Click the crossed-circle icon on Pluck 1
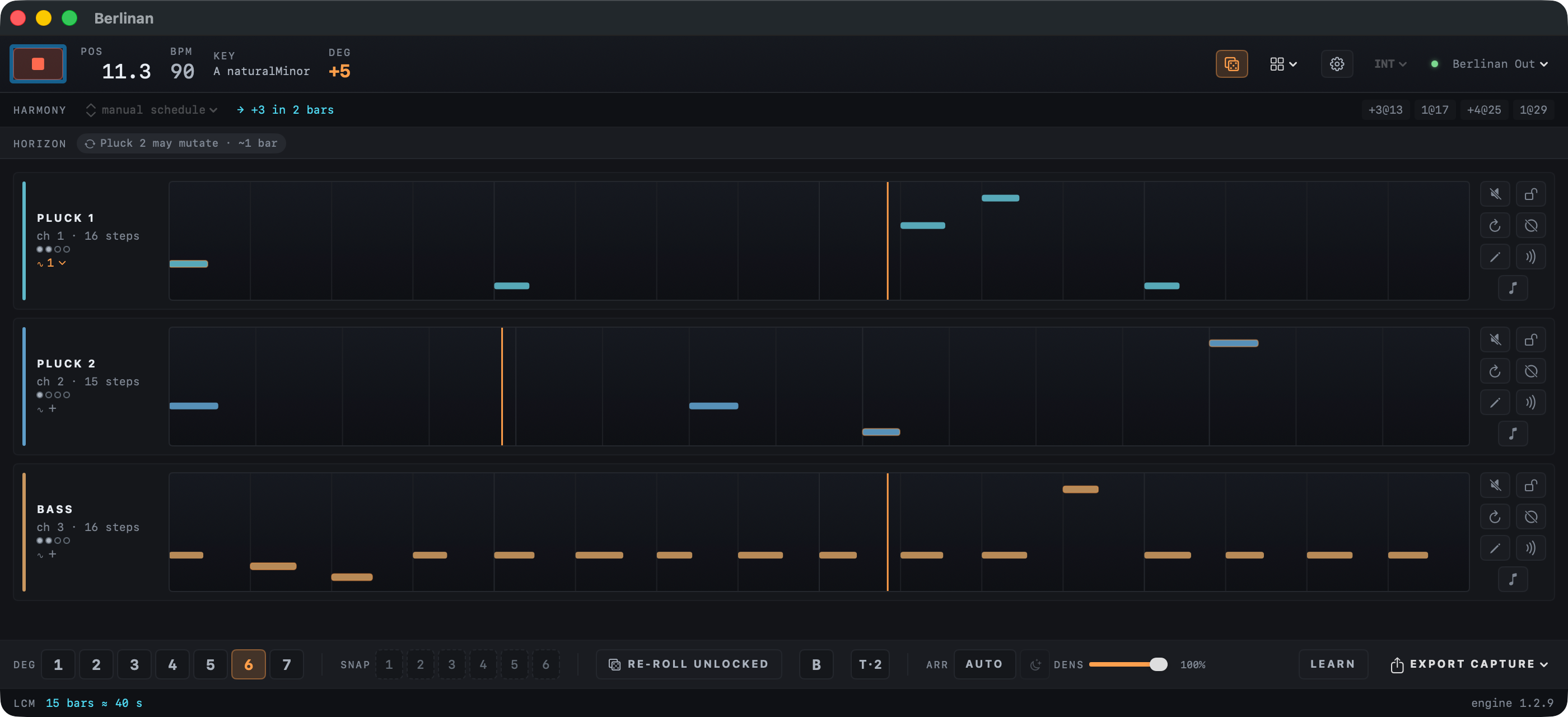 (1530, 226)
